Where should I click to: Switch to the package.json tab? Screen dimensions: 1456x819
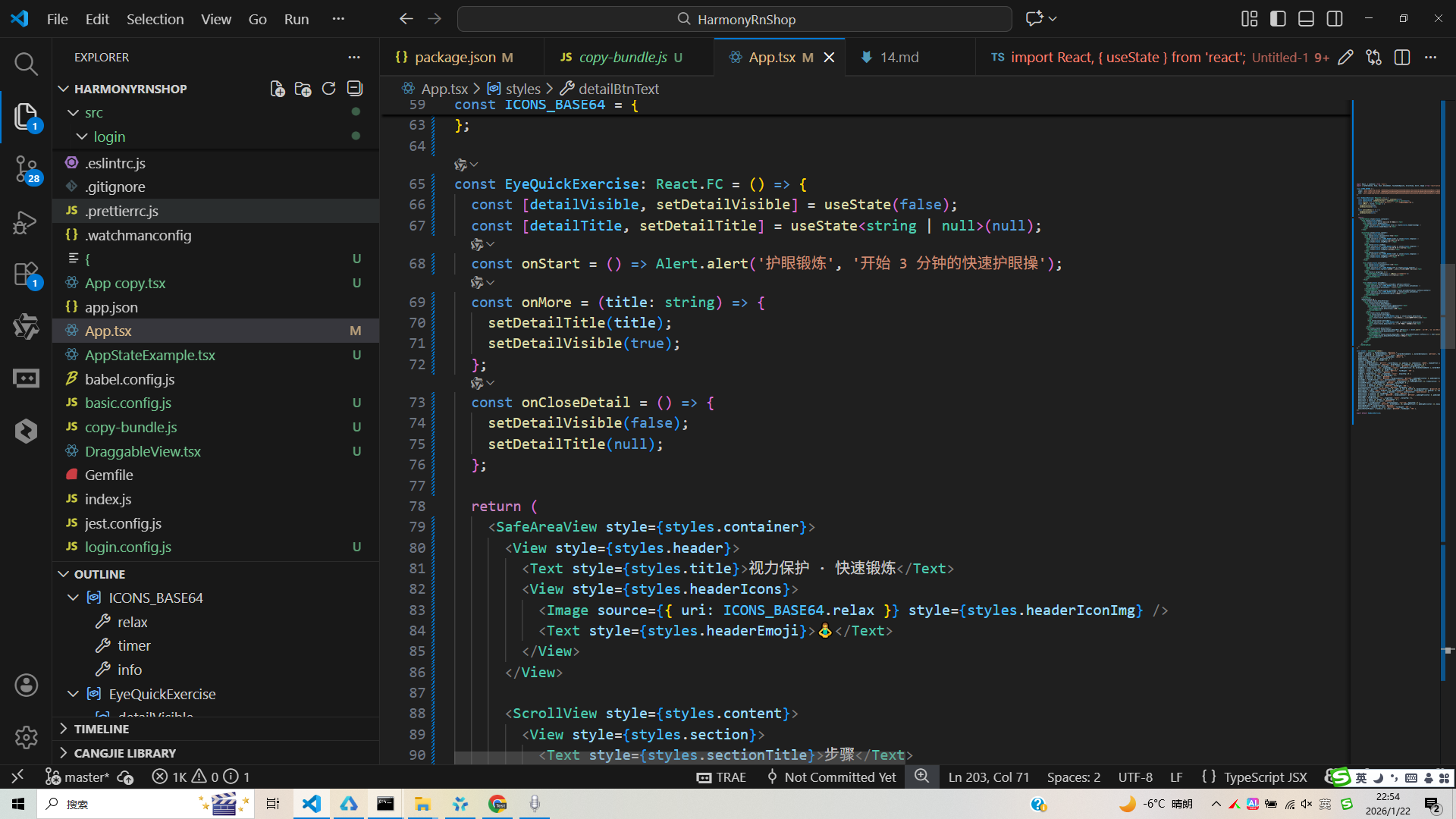tap(455, 58)
